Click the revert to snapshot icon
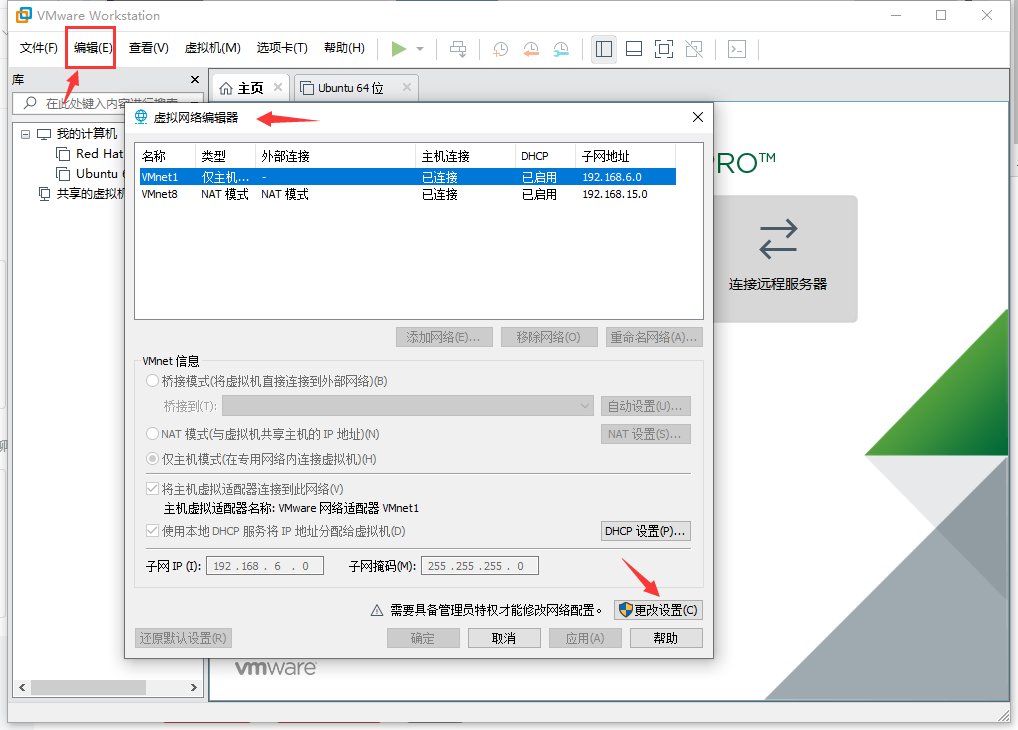This screenshot has width=1018, height=730. [x=531, y=49]
